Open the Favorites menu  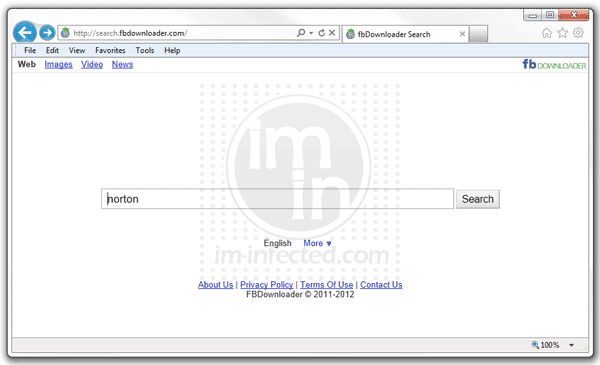(110, 51)
